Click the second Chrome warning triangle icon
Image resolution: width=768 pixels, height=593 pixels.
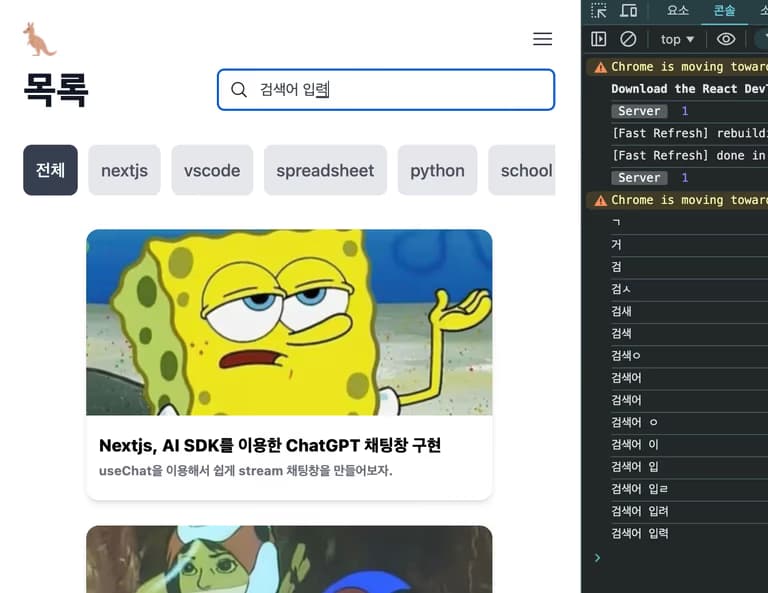[600, 201]
